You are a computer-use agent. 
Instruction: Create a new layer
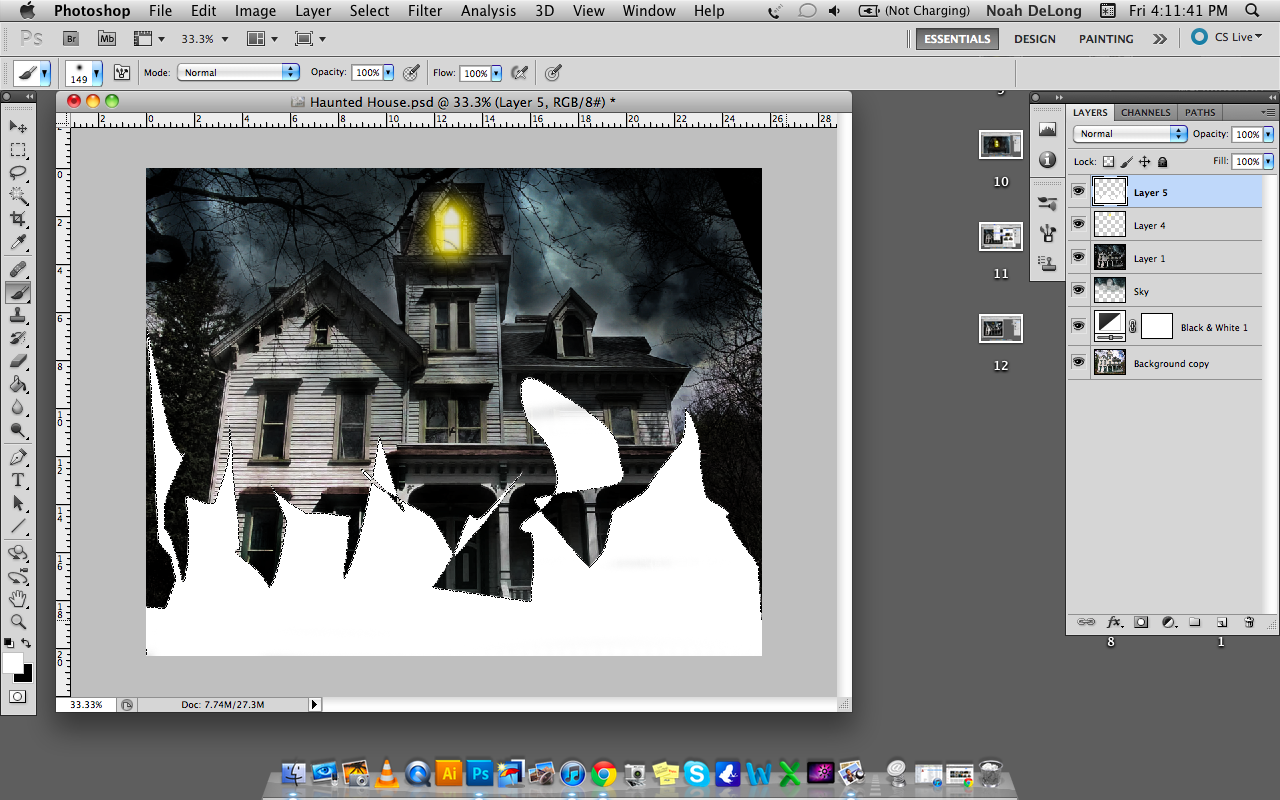(x=1221, y=622)
